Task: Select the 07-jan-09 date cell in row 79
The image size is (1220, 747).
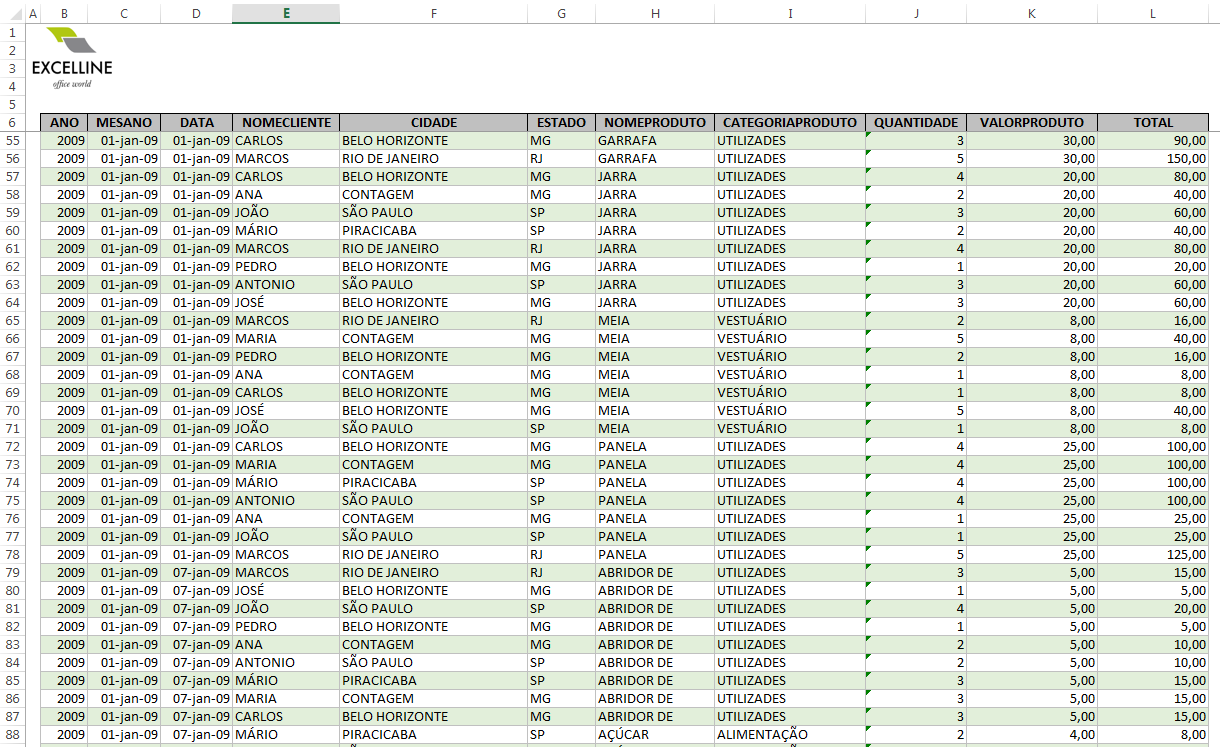Action: click(196, 572)
